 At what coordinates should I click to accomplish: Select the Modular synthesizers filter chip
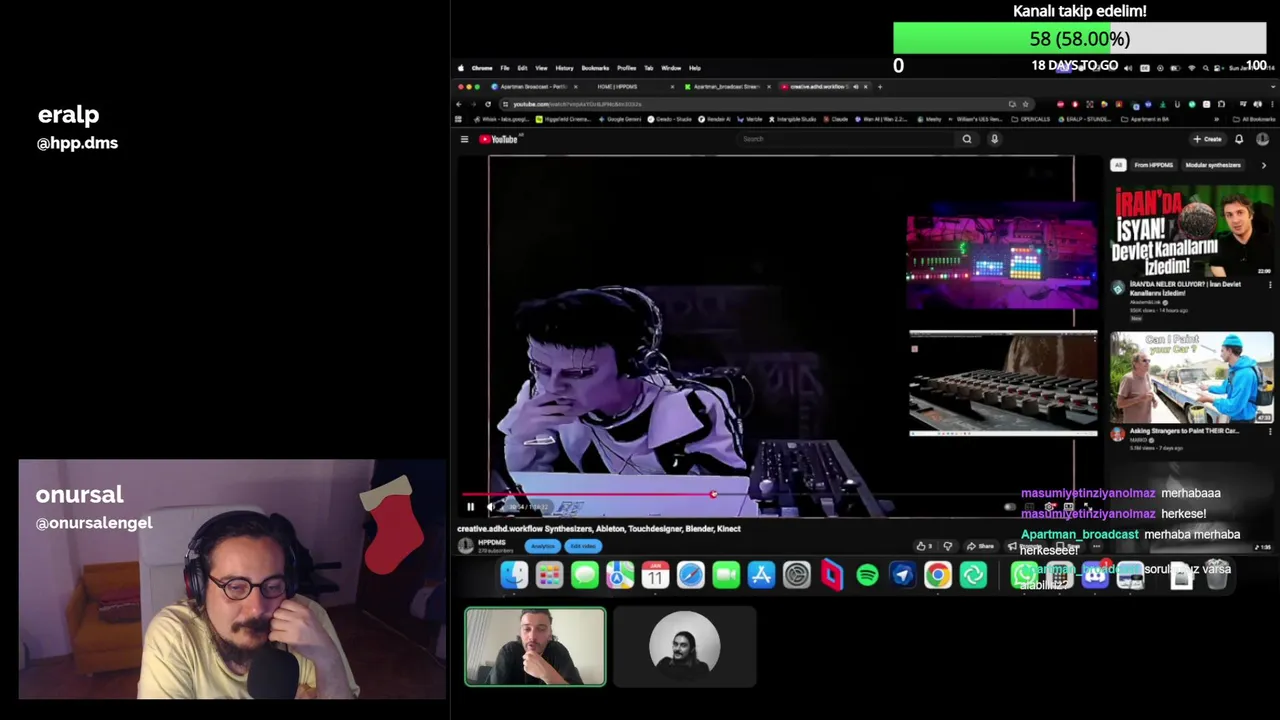pos(1213,165)
